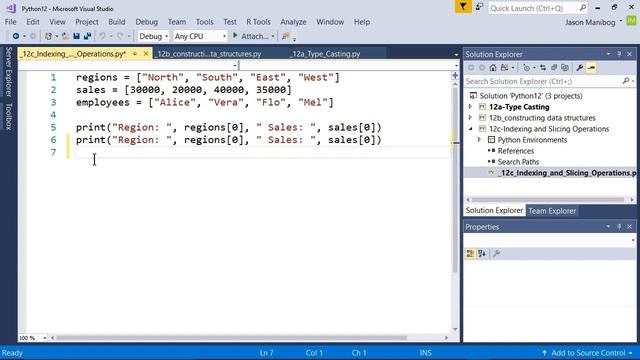Image resolution: width=640 pixels, height=360 pixels.
Task: Open the Server Explorer side tab
Action: point(9,72)
